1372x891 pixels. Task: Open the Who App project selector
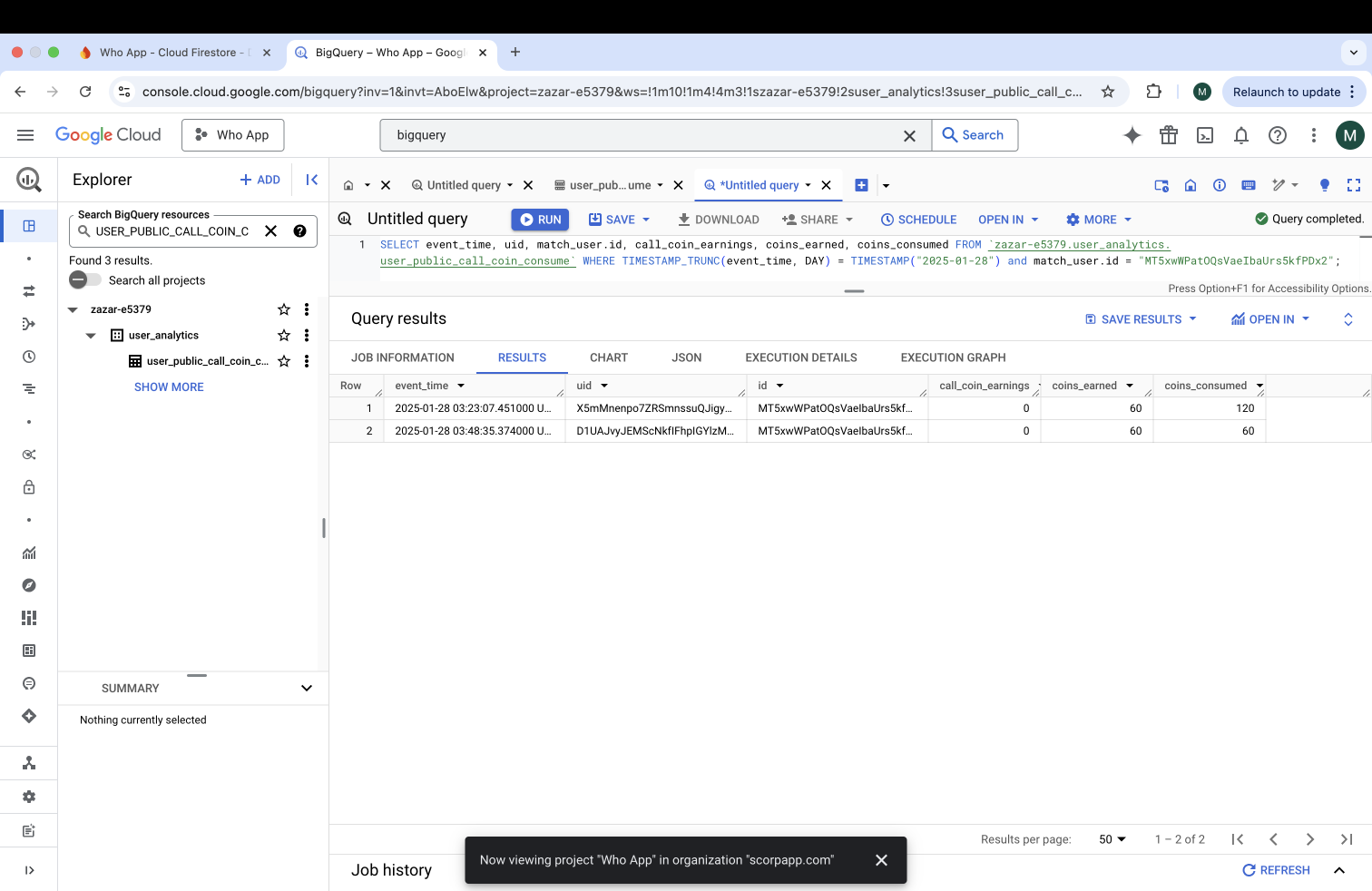[233, 135]
